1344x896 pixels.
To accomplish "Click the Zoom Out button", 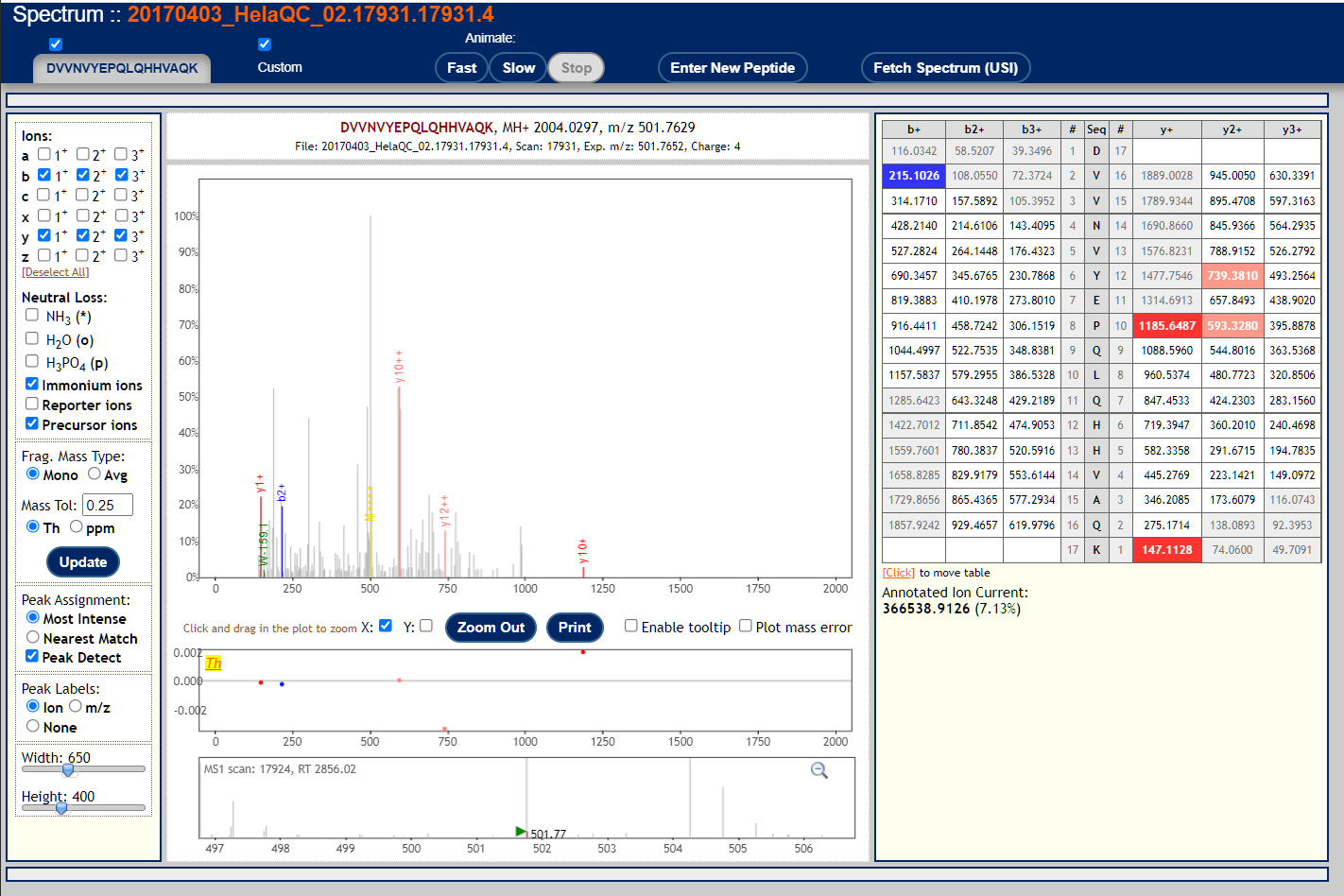I will tap(491, 628).
